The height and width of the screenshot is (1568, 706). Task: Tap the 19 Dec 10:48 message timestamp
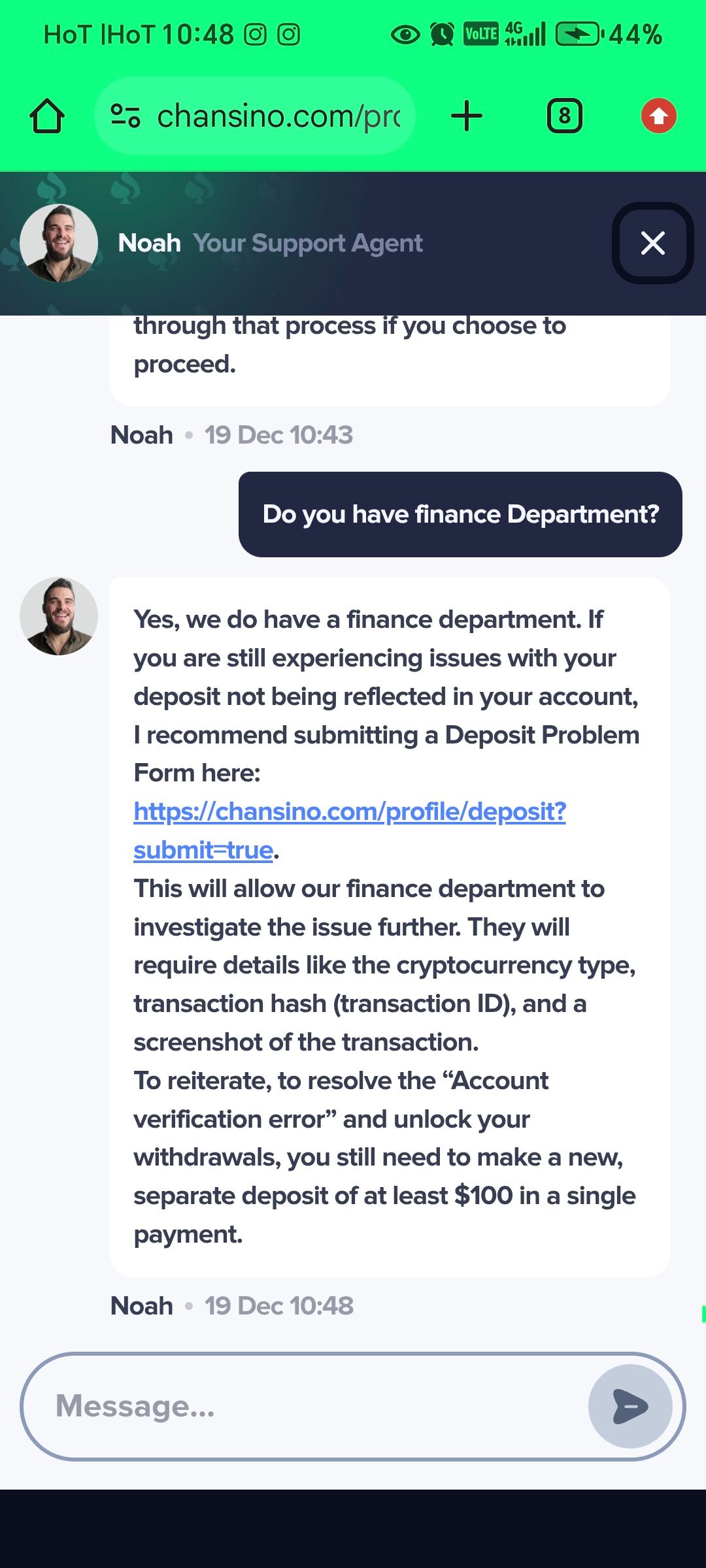click(x=278, y=1306)
